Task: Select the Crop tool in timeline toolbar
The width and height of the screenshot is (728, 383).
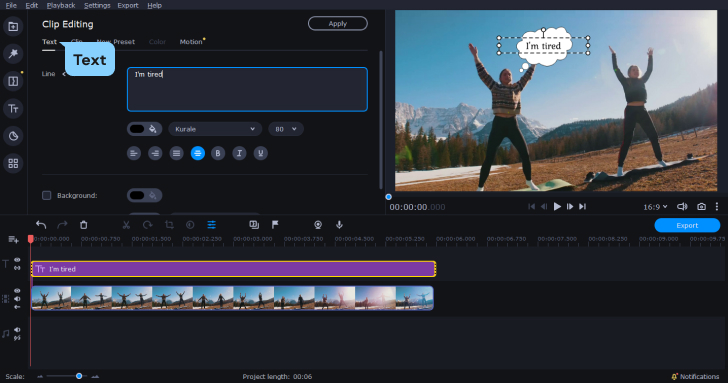Action: coord(169,225)
